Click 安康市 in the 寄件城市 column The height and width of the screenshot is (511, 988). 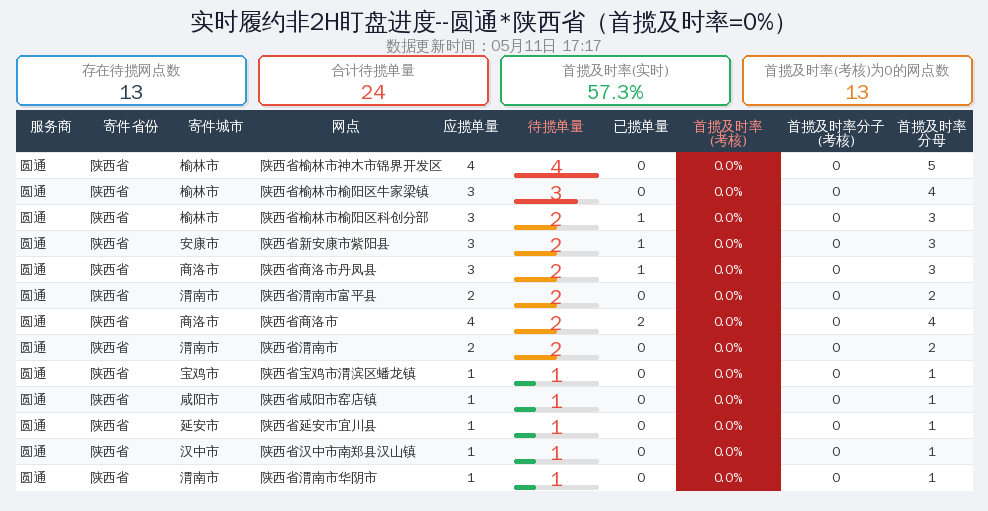pos(199,243)
